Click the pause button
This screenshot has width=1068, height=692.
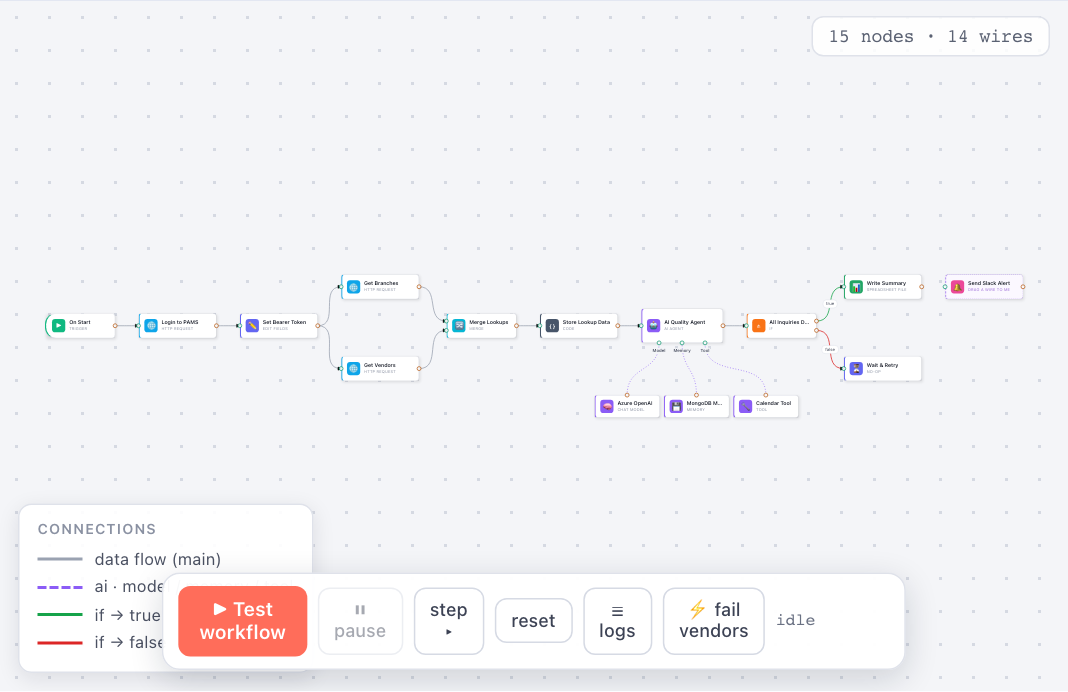(x=360, y=621)
